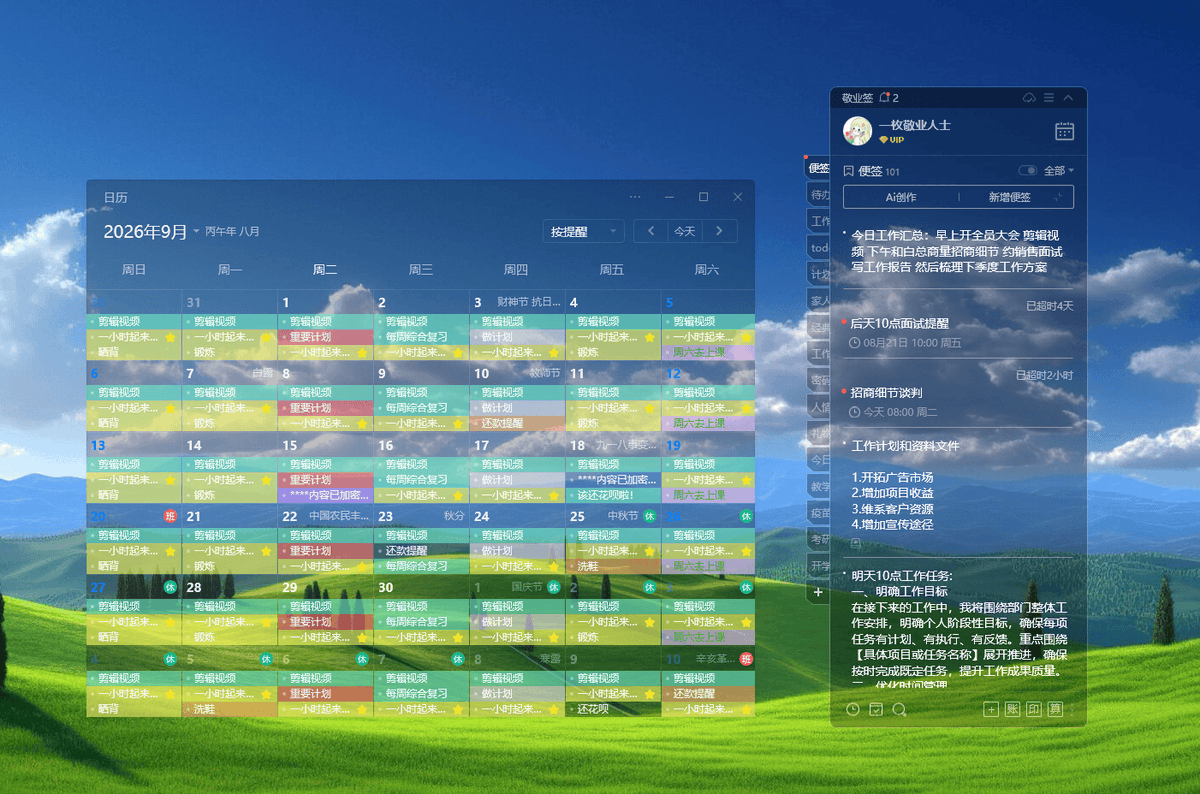Click 已超时4天 overdue label
Image resolution: width=1200 pixels, height=794 pixels.
point(1050,305)
